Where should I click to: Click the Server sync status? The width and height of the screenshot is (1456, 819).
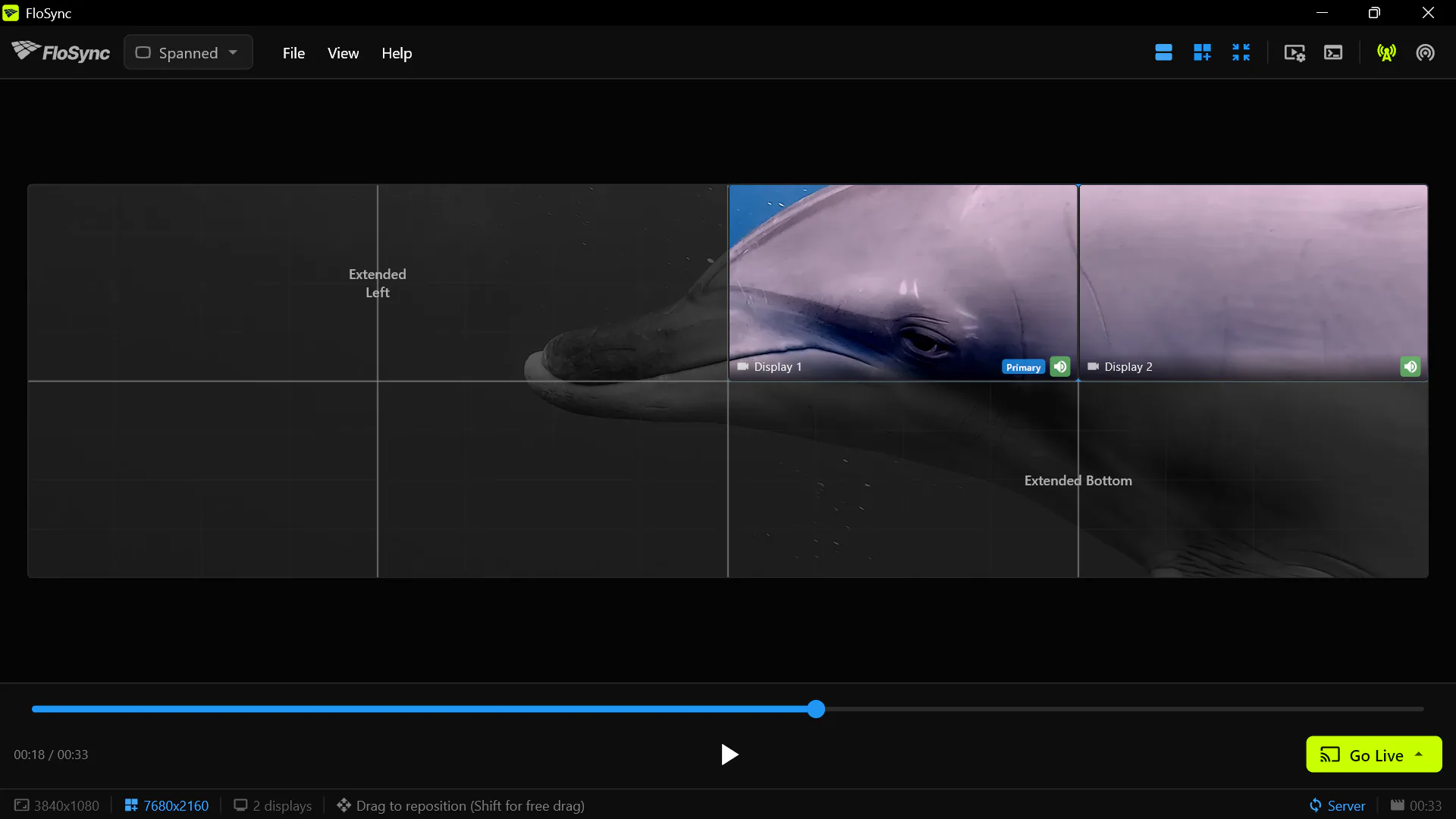point(1337,805)
